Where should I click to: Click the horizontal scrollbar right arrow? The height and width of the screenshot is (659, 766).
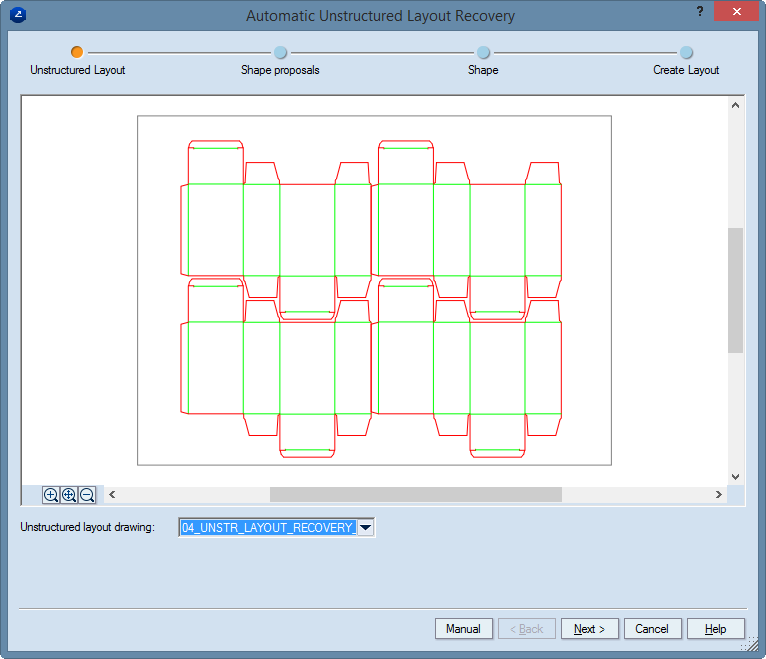(x=718, y=494)
